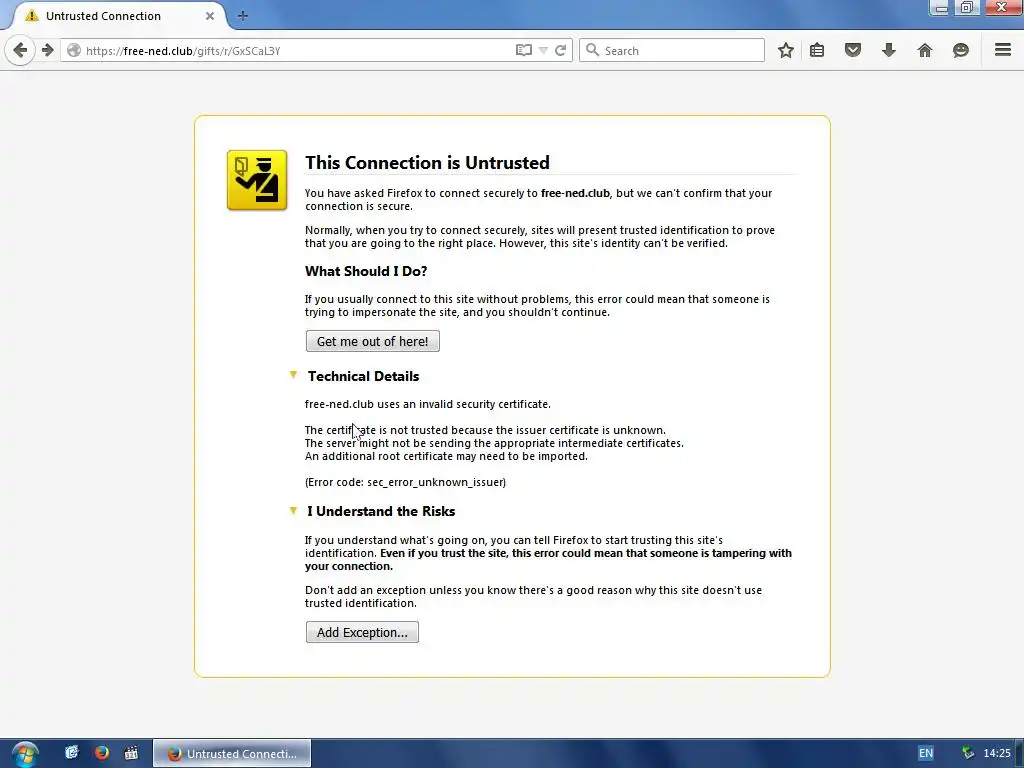This screenshot has width=1024, height=768.
Task: Open the address bar history dropdown arrow
Action: coord(543,50)
